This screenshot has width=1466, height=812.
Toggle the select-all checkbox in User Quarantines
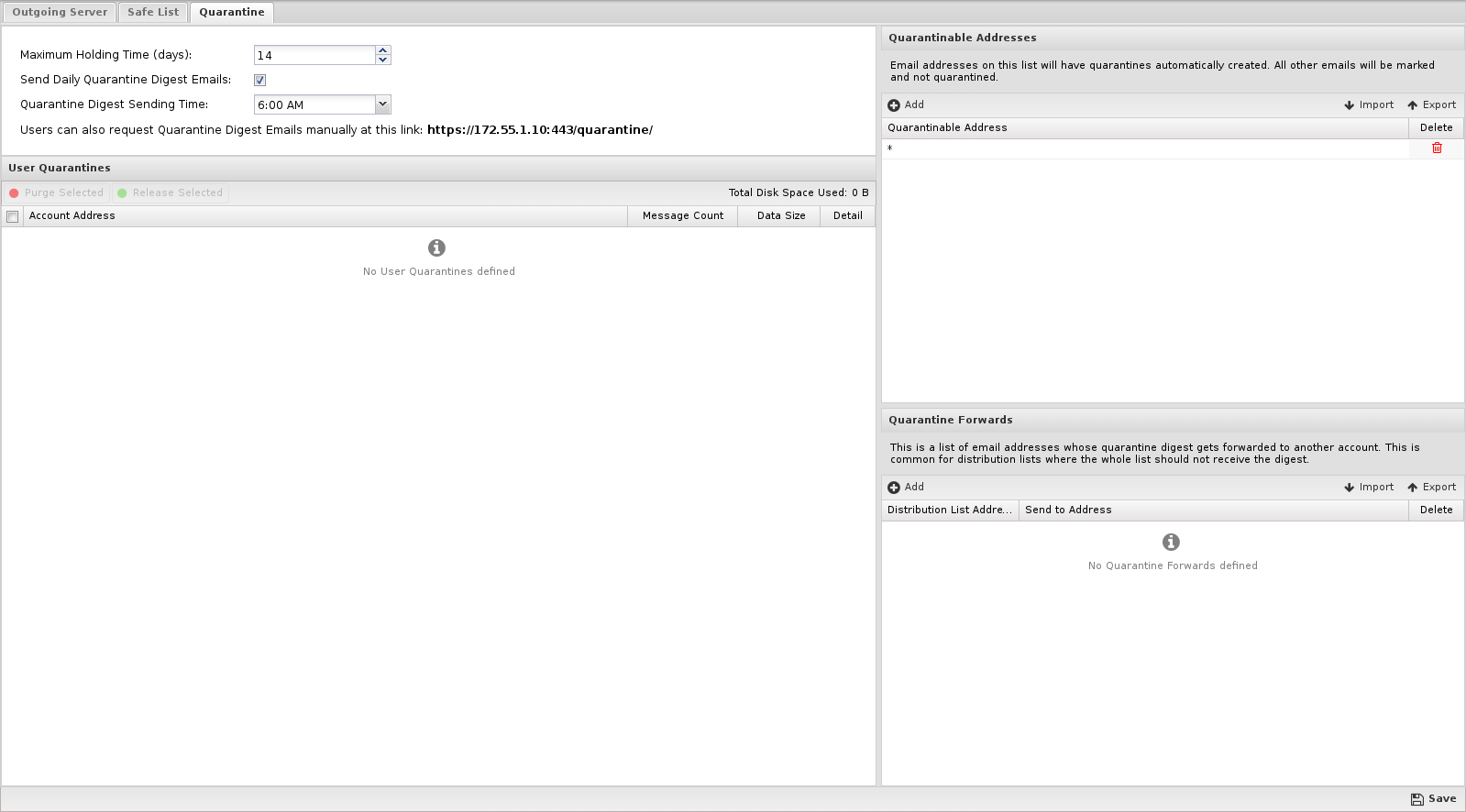point(13,216)
